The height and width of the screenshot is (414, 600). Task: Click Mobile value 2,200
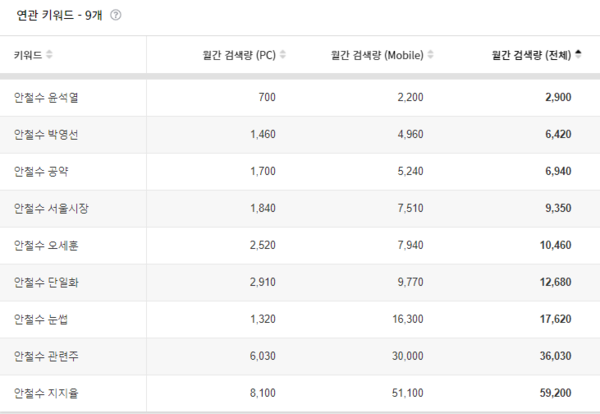411,97
